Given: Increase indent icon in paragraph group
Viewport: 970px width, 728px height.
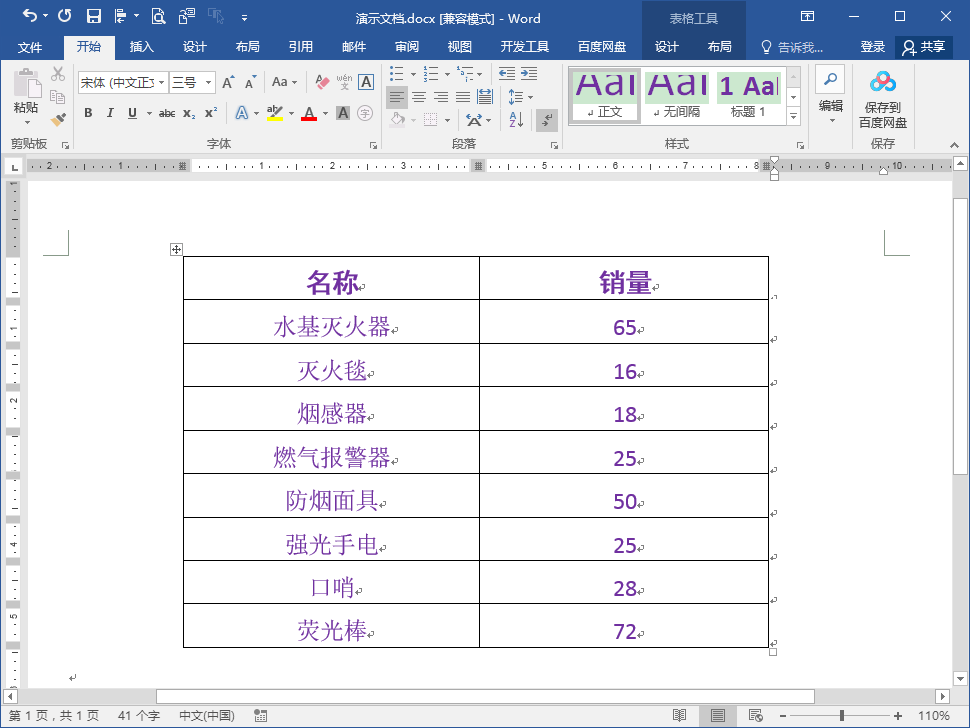Looking at the screenshot, I should coord(529,74).
